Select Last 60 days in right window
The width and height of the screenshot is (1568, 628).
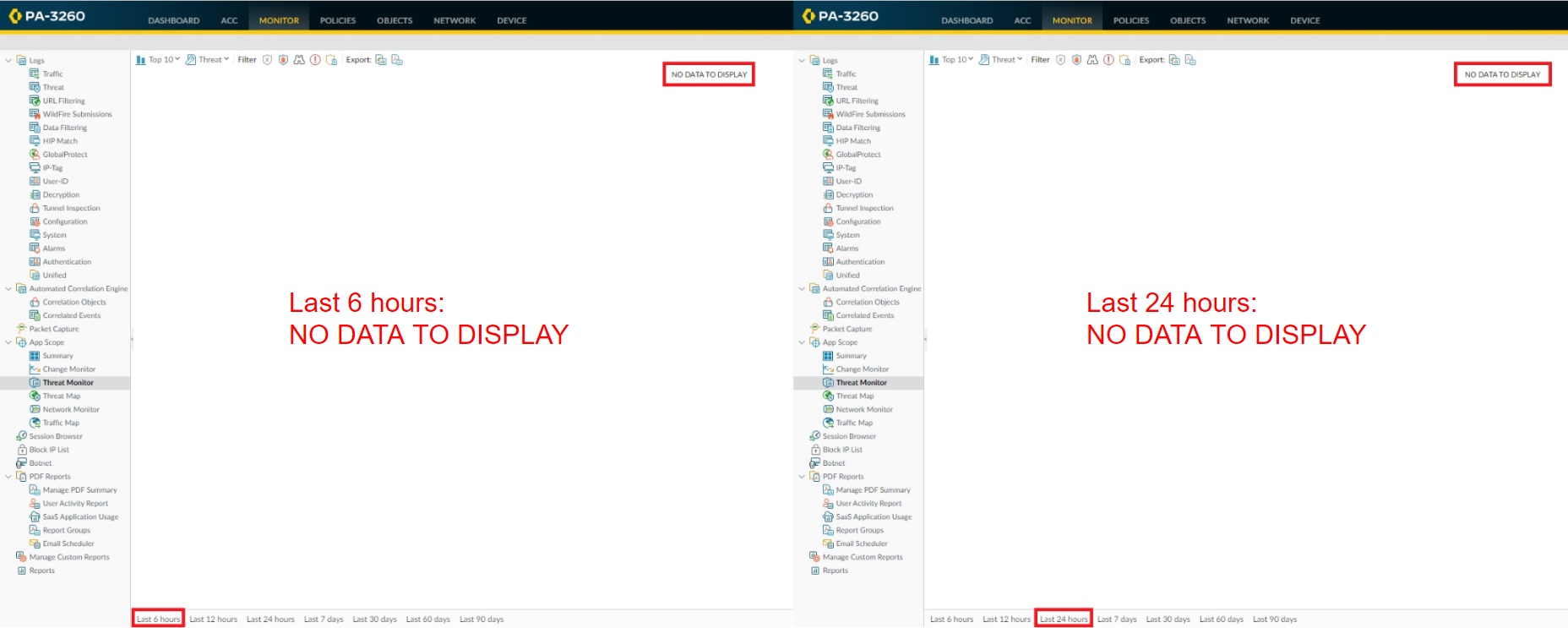coord(1222,620)
